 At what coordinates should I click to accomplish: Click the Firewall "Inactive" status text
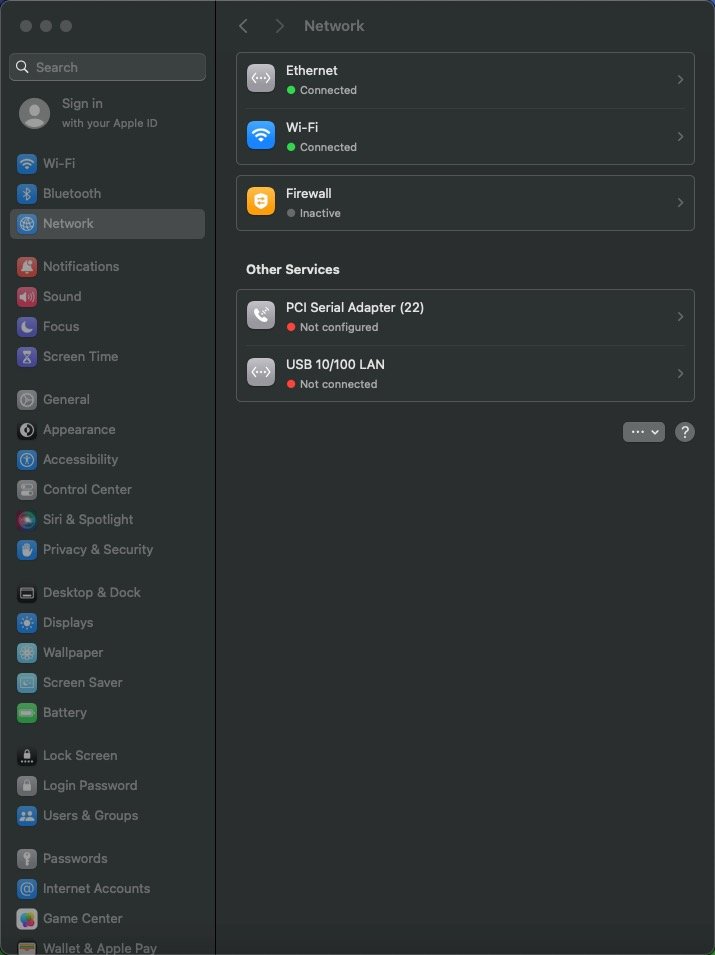[x=320, y=213]
